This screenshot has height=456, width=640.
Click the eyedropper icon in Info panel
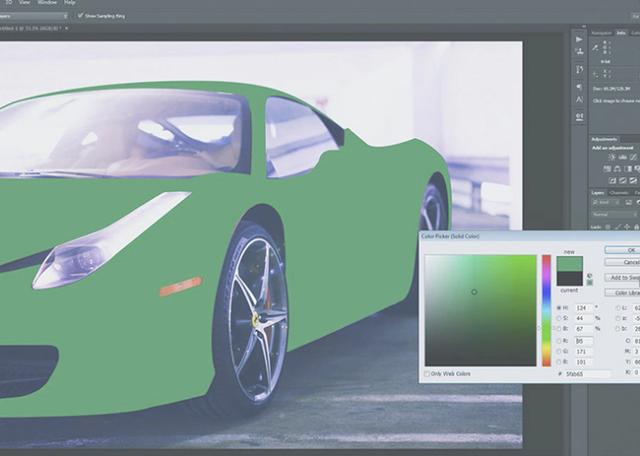click(596, 47)
